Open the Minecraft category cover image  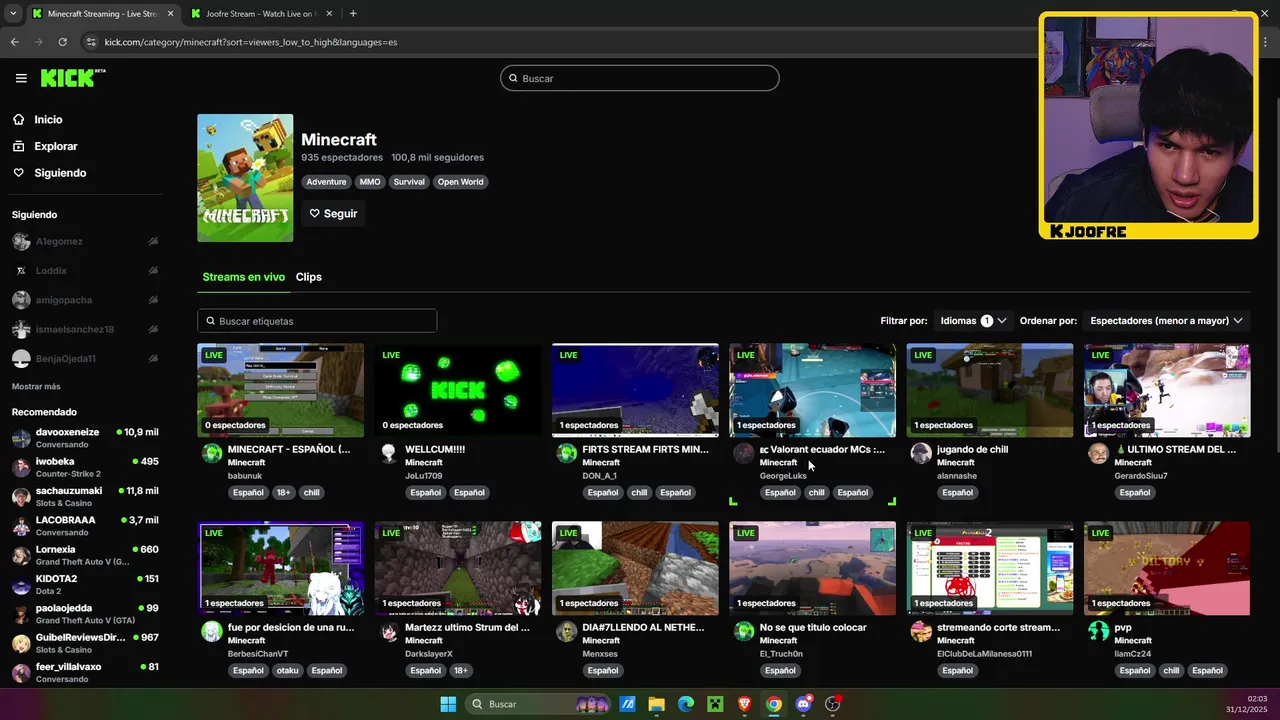(245, 178)
